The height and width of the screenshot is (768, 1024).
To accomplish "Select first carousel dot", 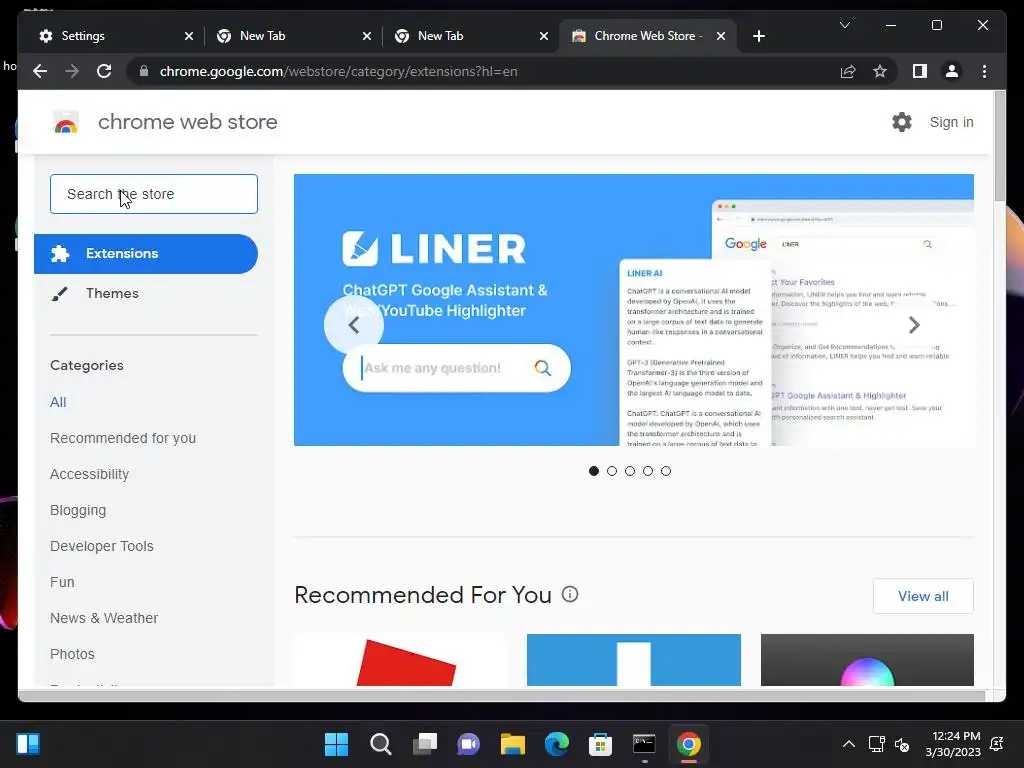I will (594, 471).
